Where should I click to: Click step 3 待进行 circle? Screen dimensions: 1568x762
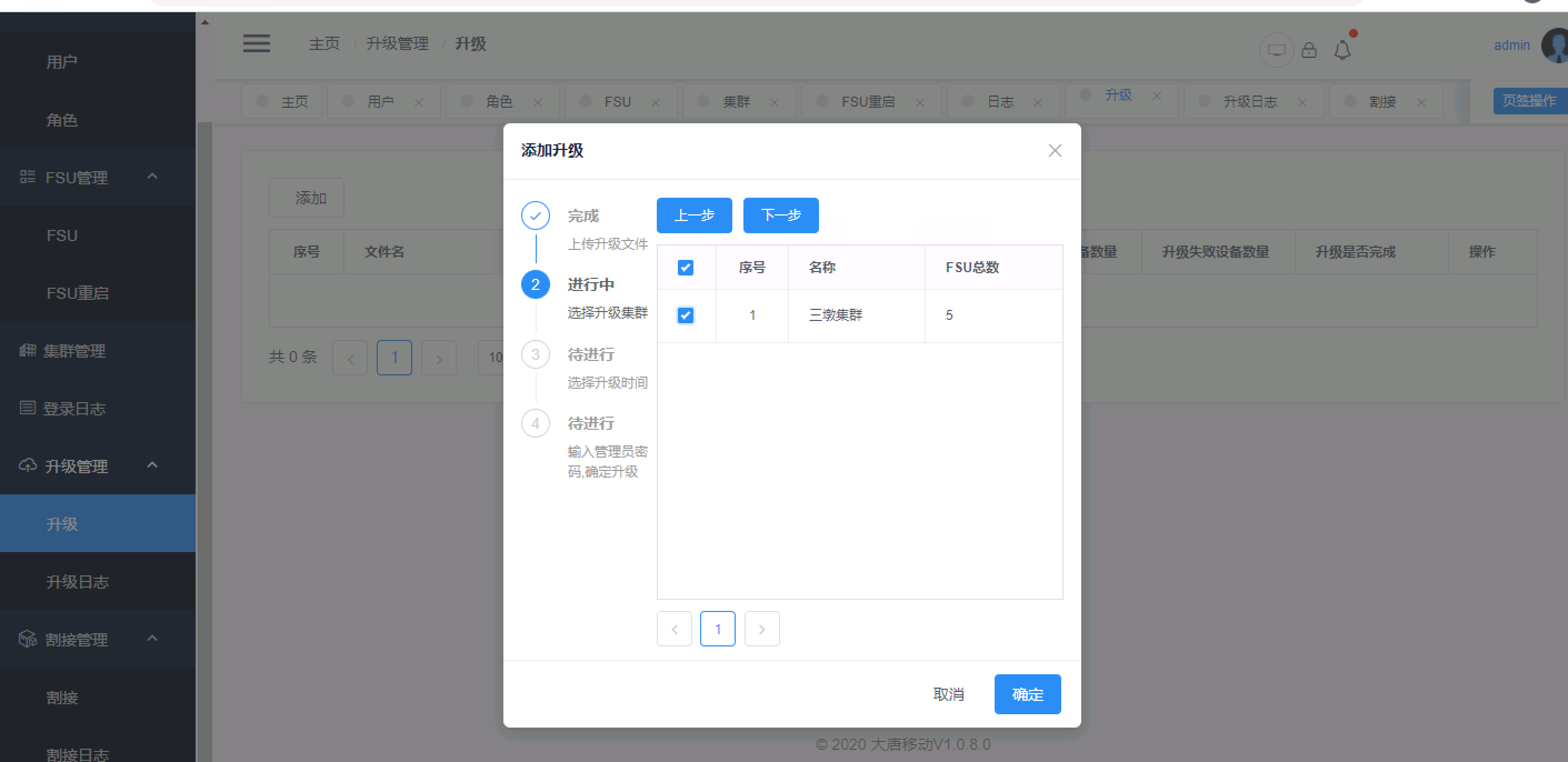click(x=535, y=354)
